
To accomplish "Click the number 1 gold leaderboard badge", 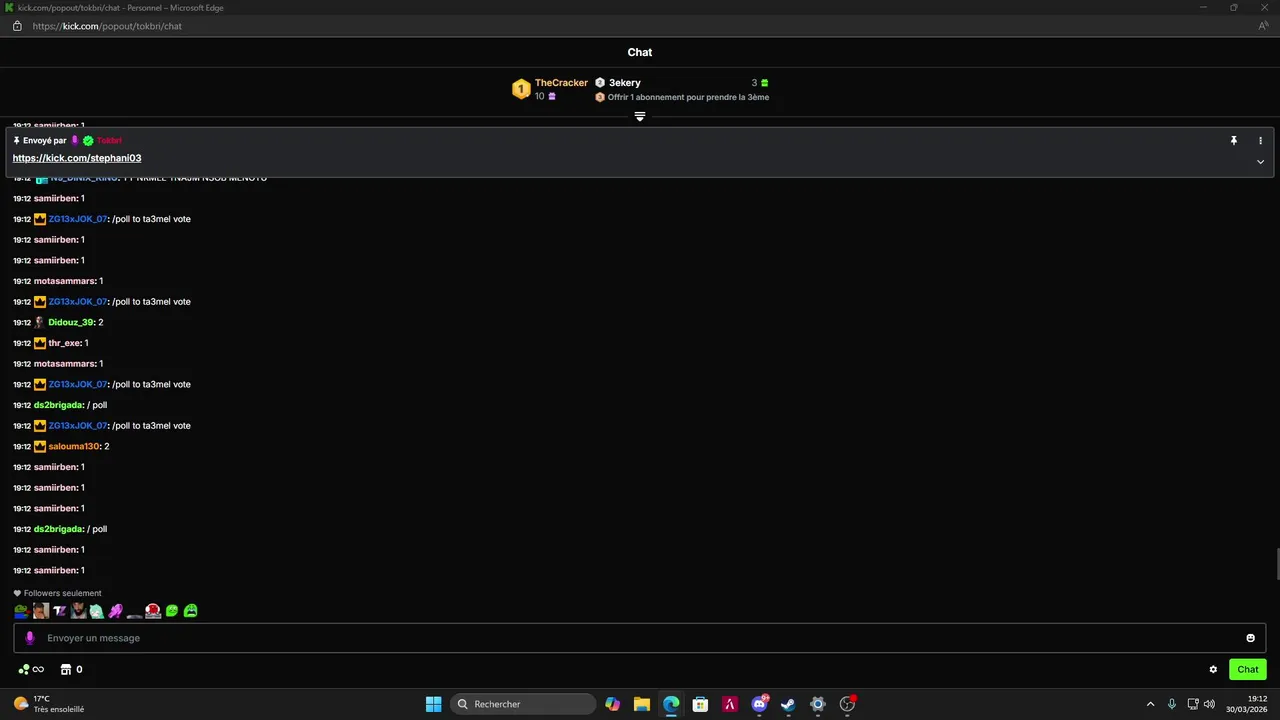I will (x=520, y=89).
